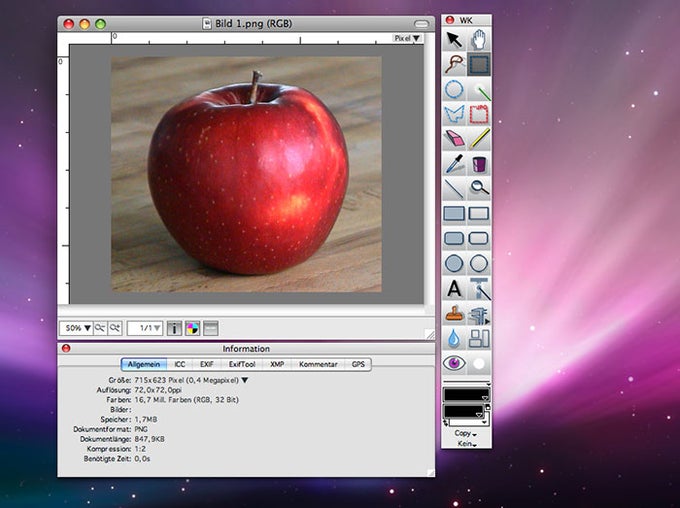Viewport: 680px width, 508px height.
Task: Select the white dot dodge tool
Action: pos(479,363)
